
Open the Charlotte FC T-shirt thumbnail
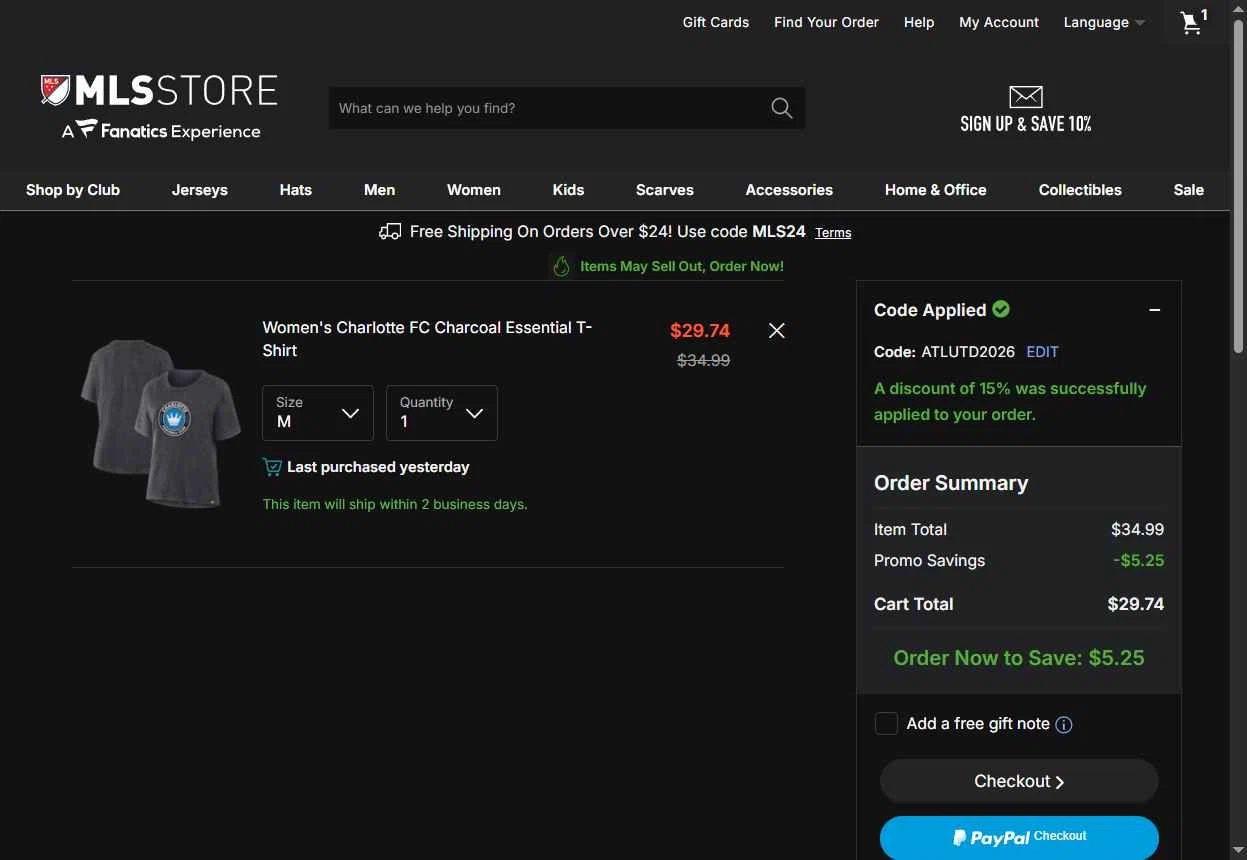[x=161, y=424]
